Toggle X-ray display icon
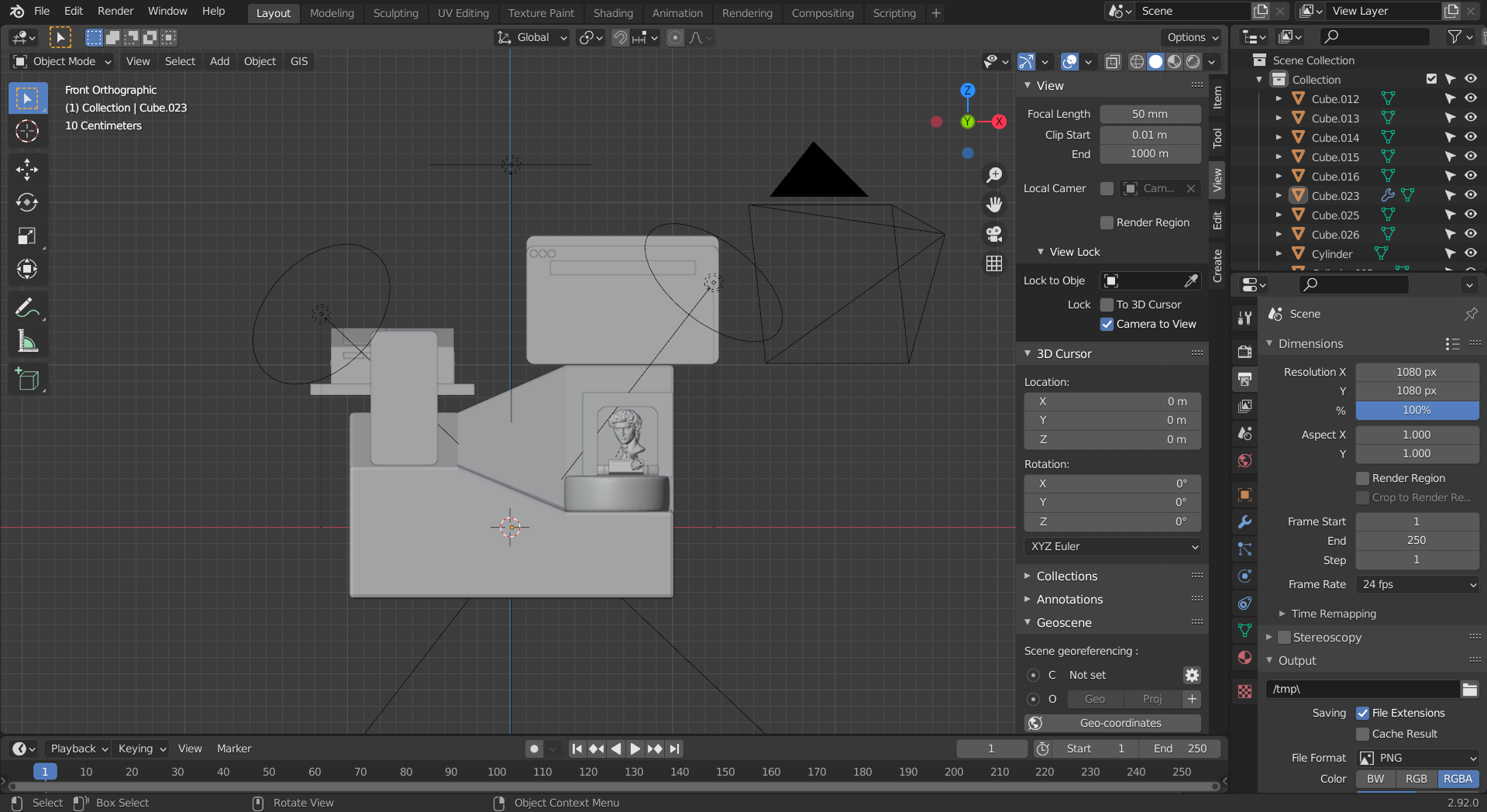 coord(1113,61)
